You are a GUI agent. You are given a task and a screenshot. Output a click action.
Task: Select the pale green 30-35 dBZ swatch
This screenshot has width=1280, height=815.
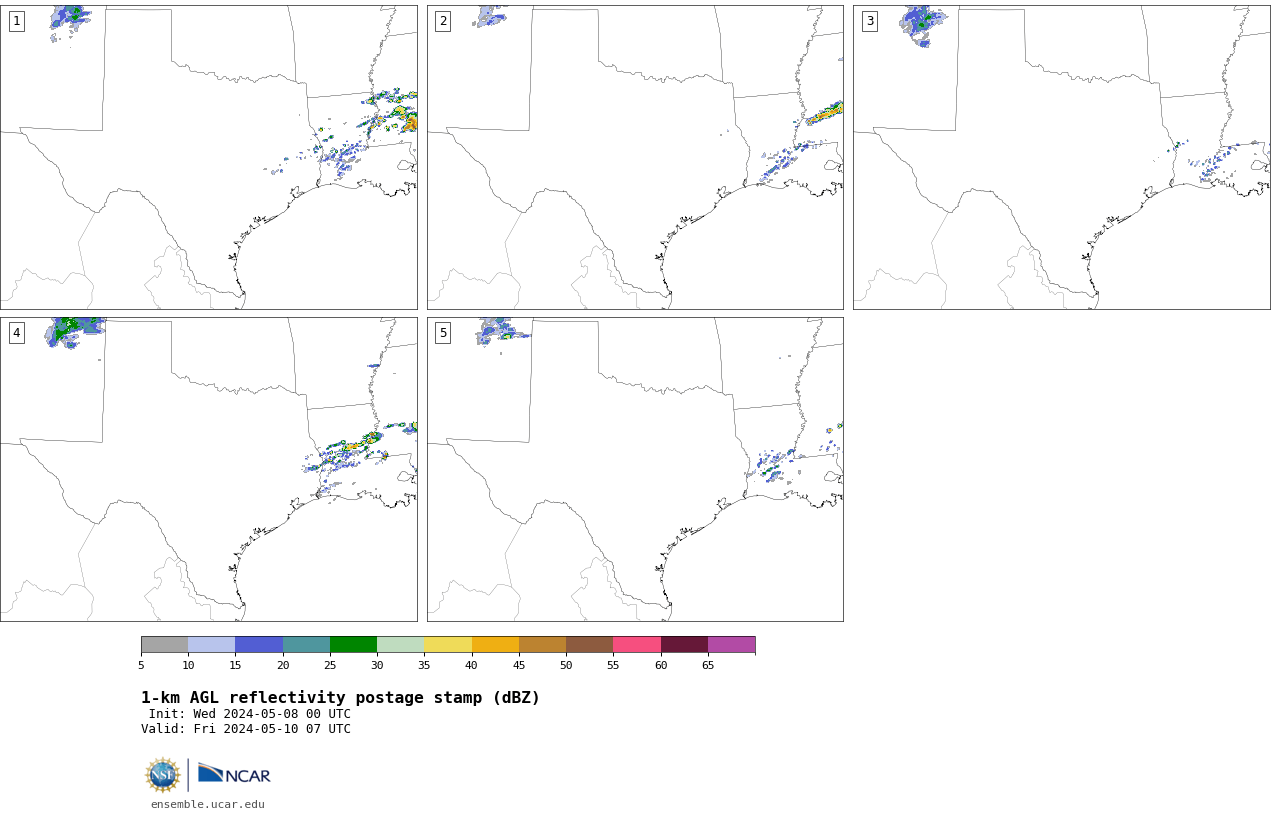[400, 644]
